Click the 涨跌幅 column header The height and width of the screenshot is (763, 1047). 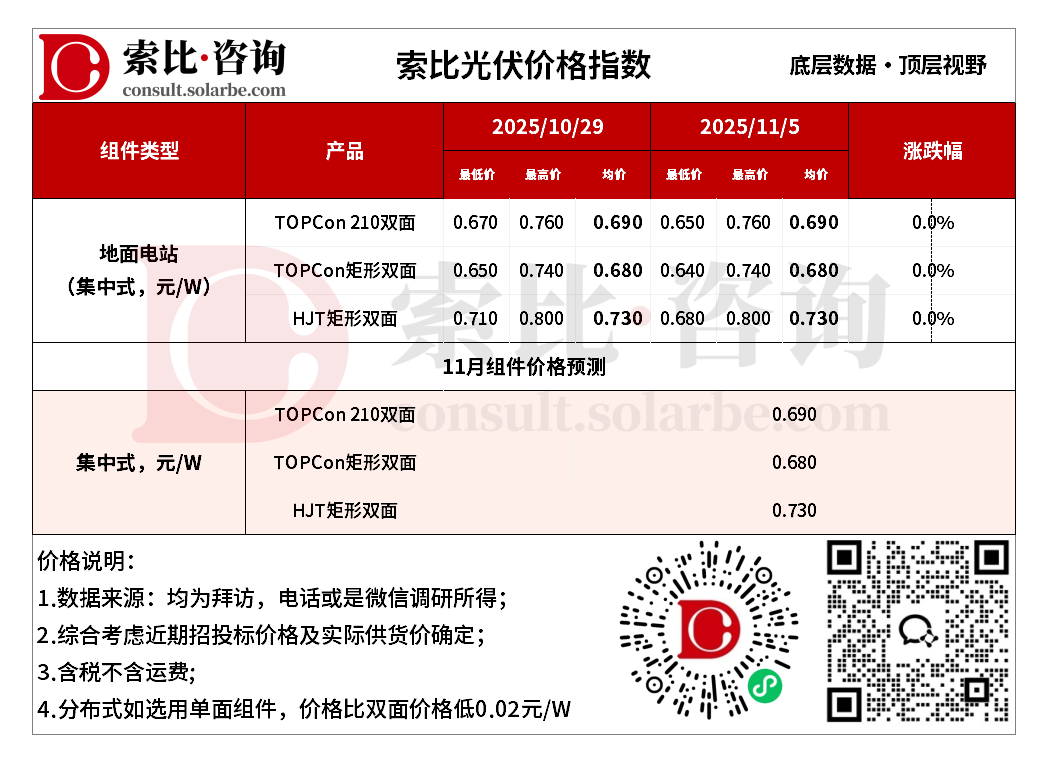point(931,151)
